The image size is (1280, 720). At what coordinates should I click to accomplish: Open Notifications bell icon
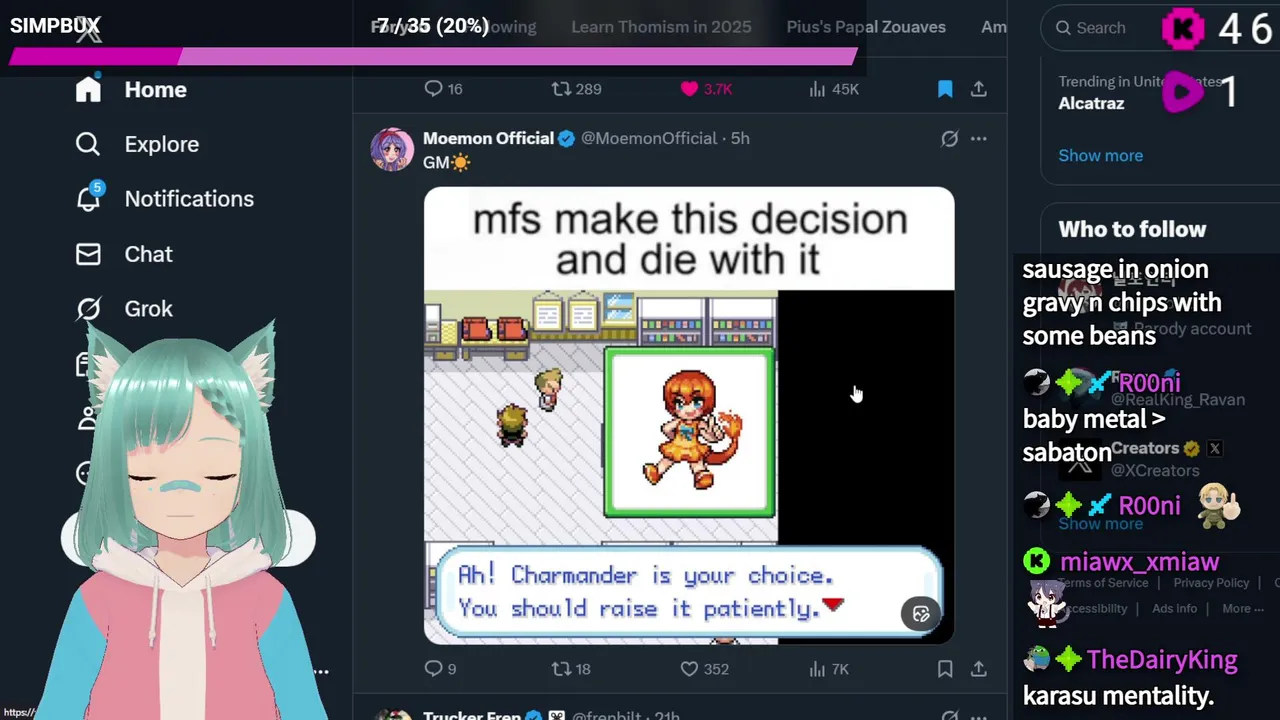88,198
